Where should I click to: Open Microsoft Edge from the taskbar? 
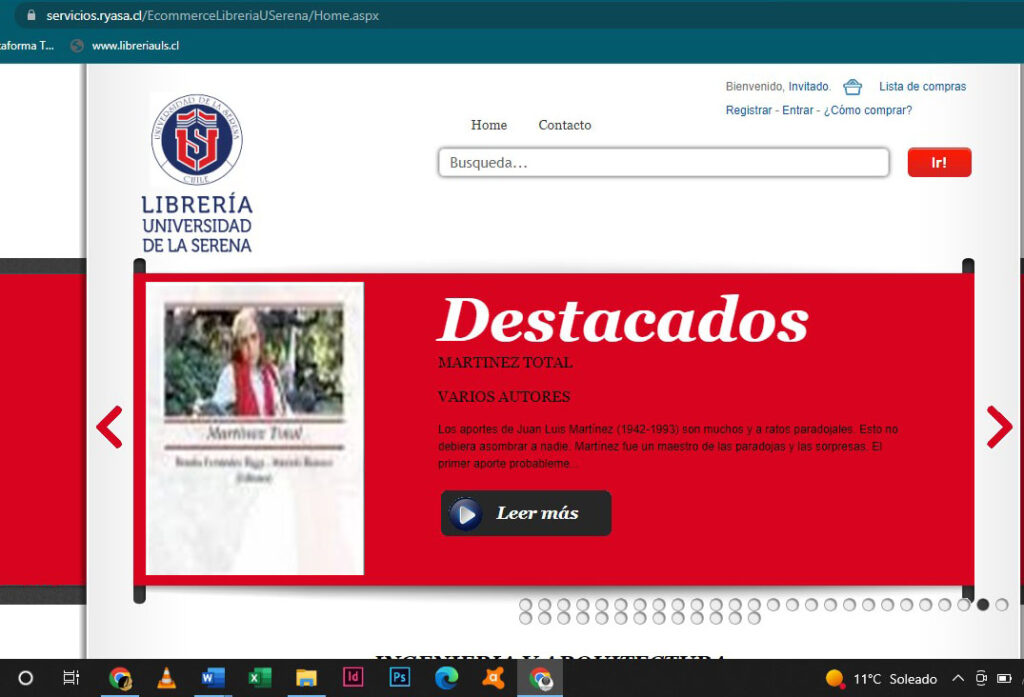(447, 678)
